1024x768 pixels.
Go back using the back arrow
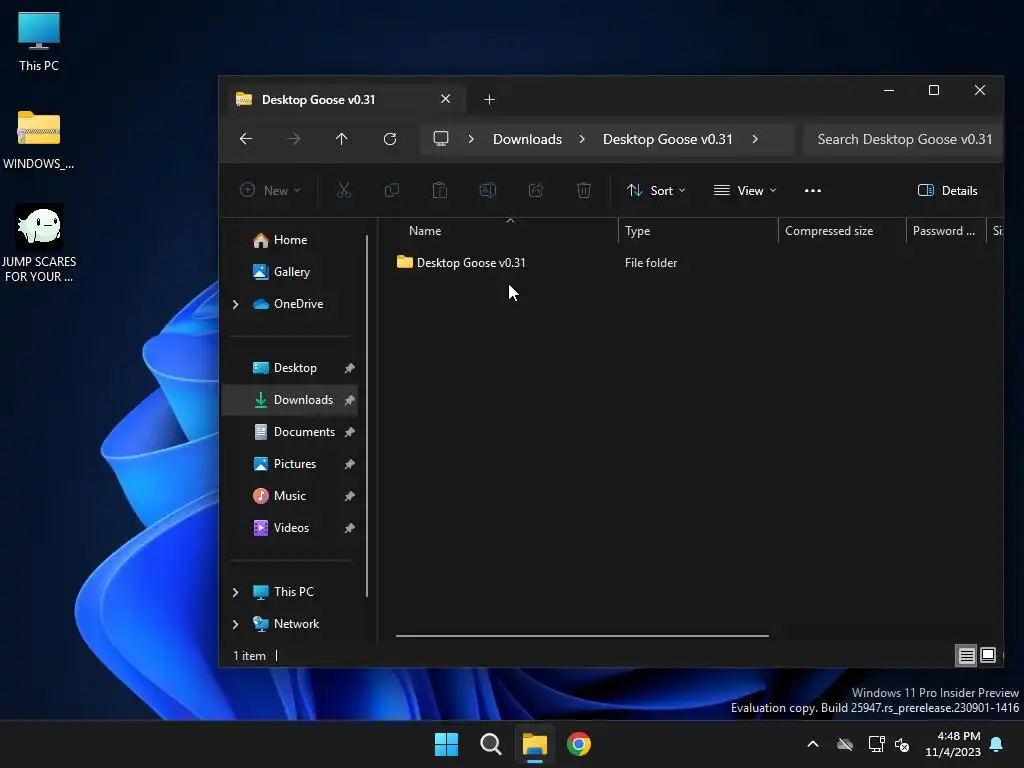pos(246,138)
